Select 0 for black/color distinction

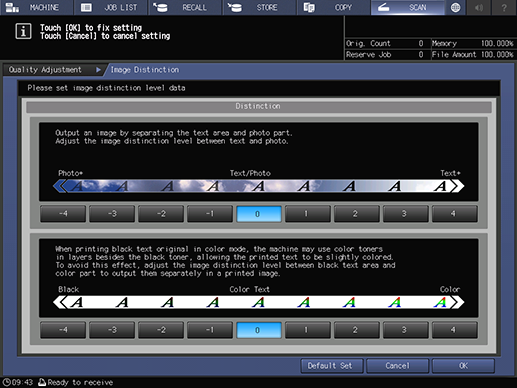tap(259, 330)
